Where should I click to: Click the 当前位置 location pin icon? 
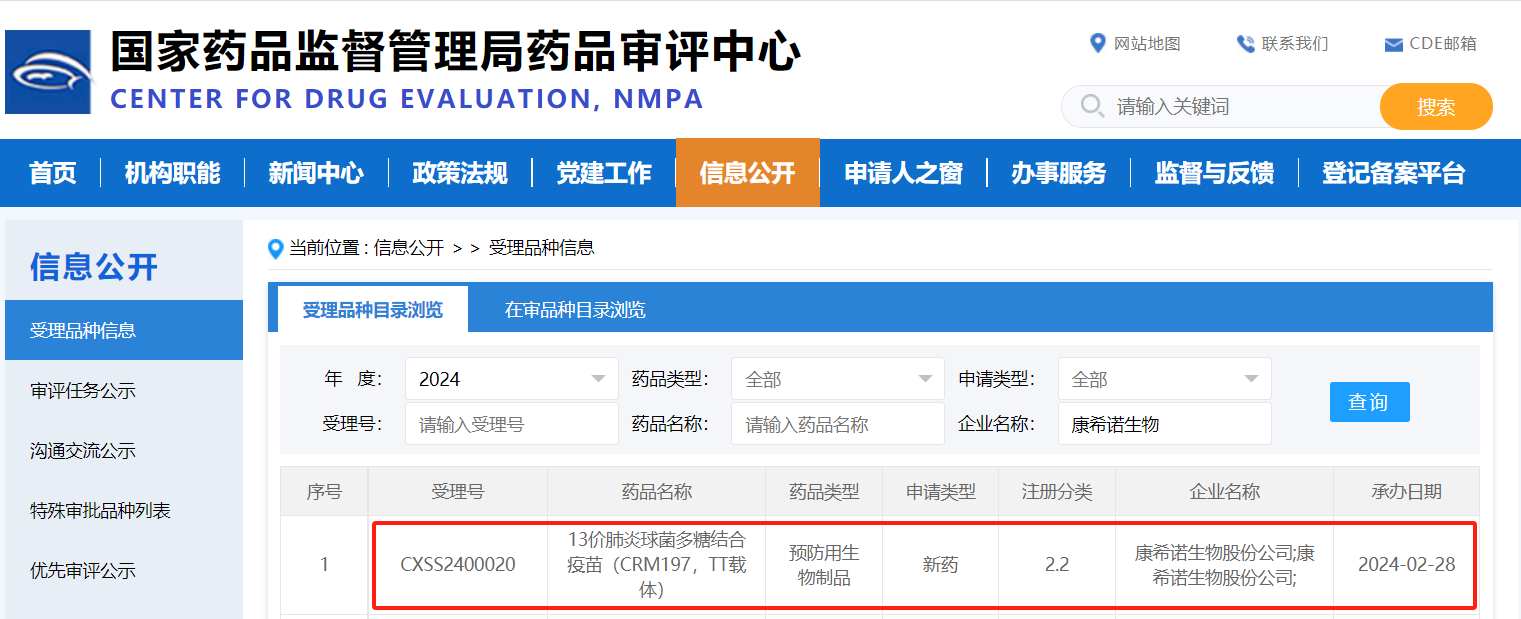pos(276,249)
